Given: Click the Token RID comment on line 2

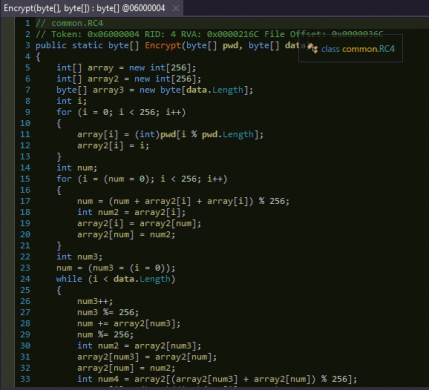Looking at the screenshot, I should point(209,34).
